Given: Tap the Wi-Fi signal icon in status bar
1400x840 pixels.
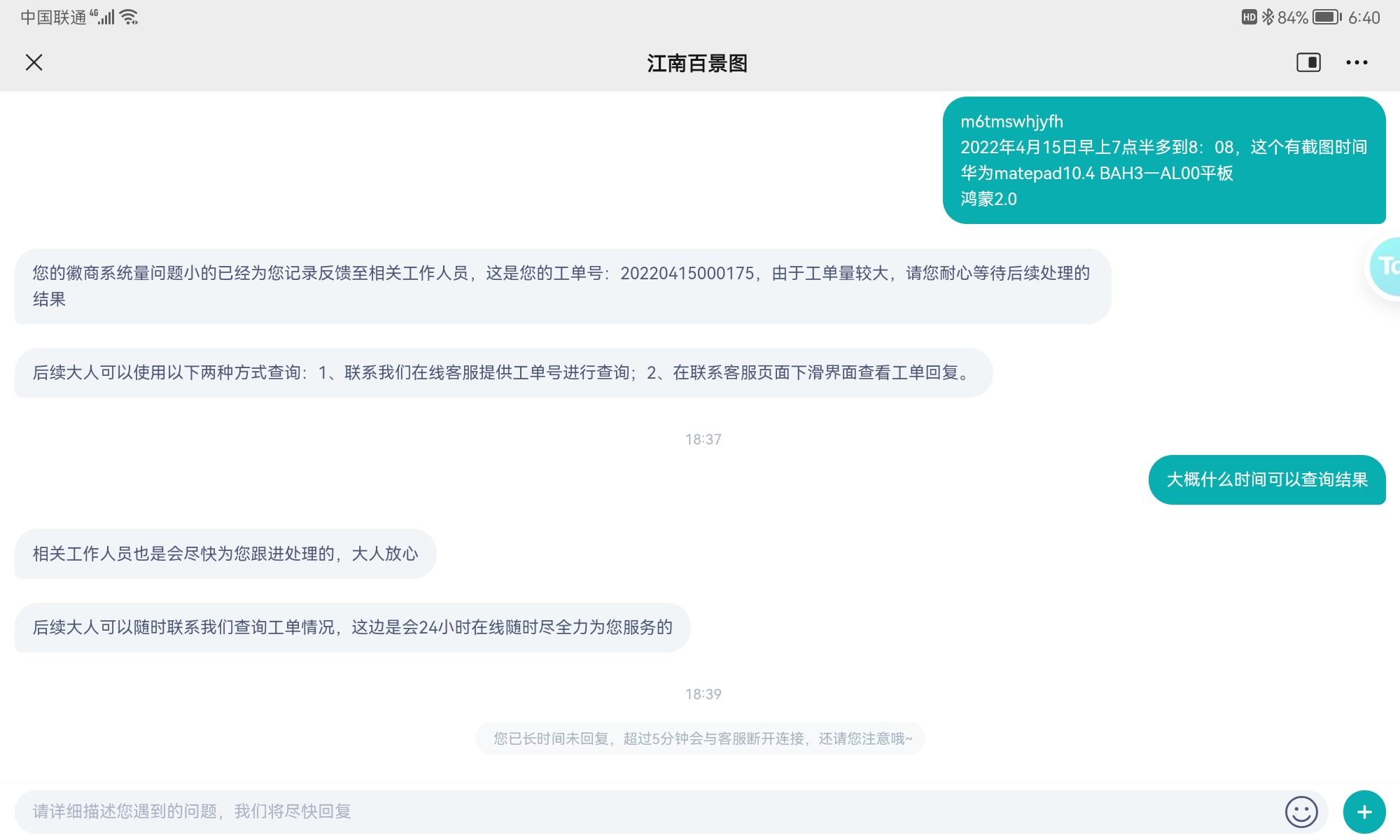Looking at the screenshot, I should pyautogui.click(x=129, y=17).
